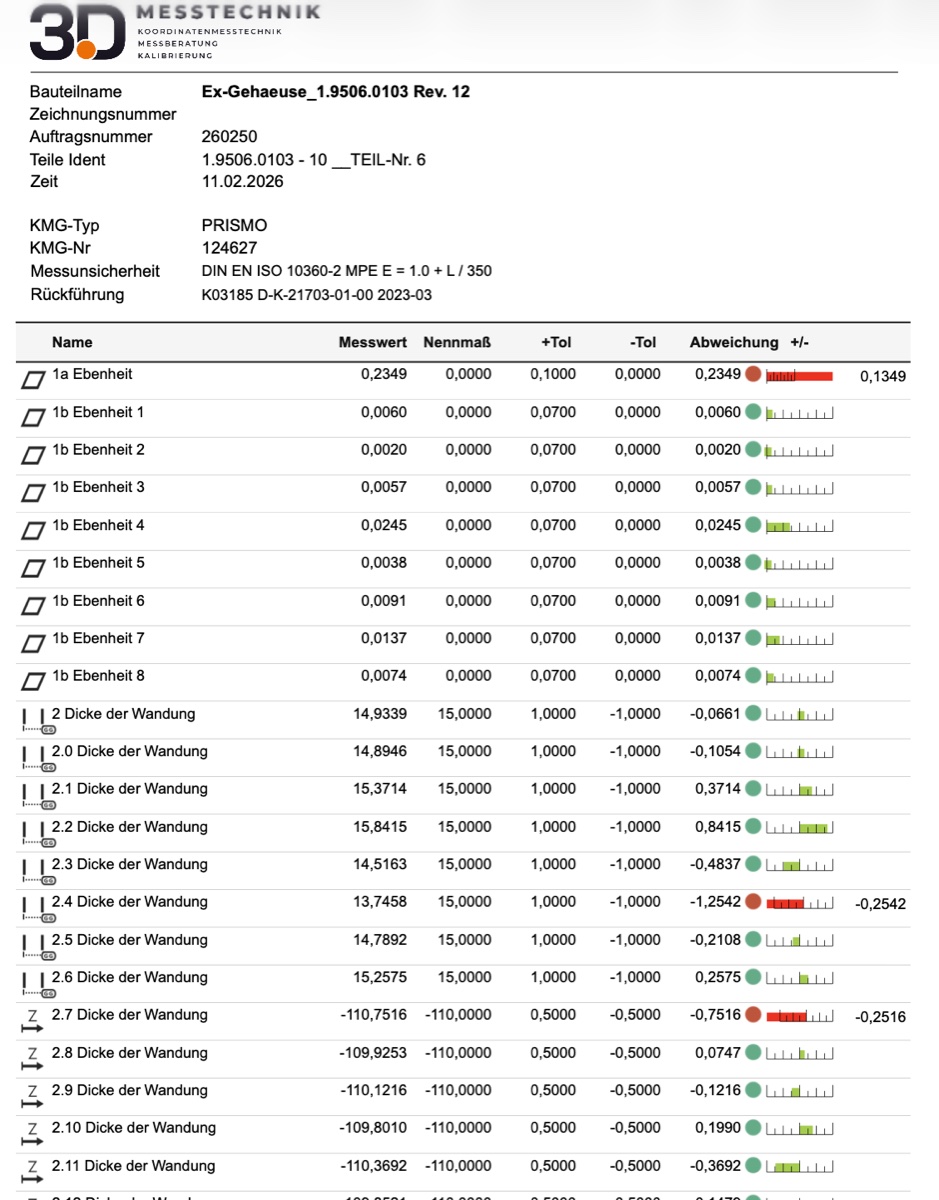Click flatness symbol of 1b Ebenheit 3
Screen dimensions: 939x1200
34,493
